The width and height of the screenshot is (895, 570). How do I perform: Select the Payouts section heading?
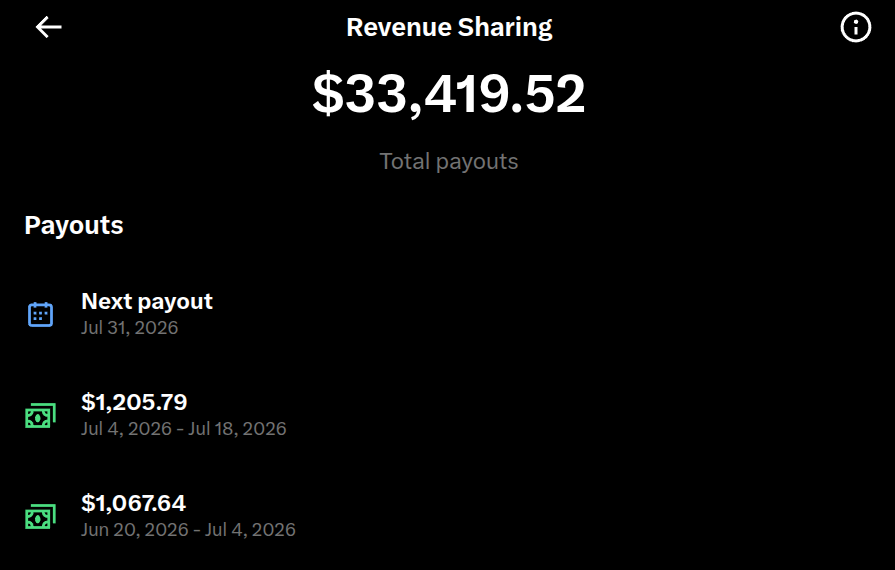click(74, 225)
